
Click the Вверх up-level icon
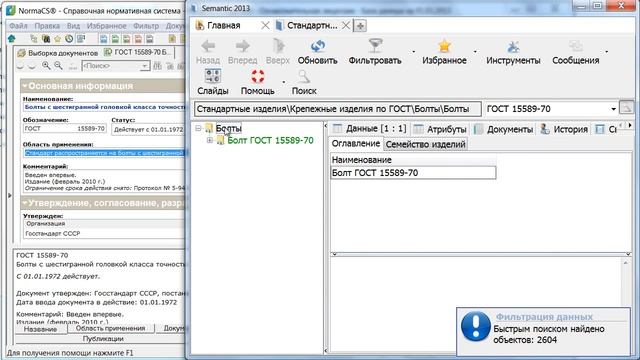[x=278, y=46]
